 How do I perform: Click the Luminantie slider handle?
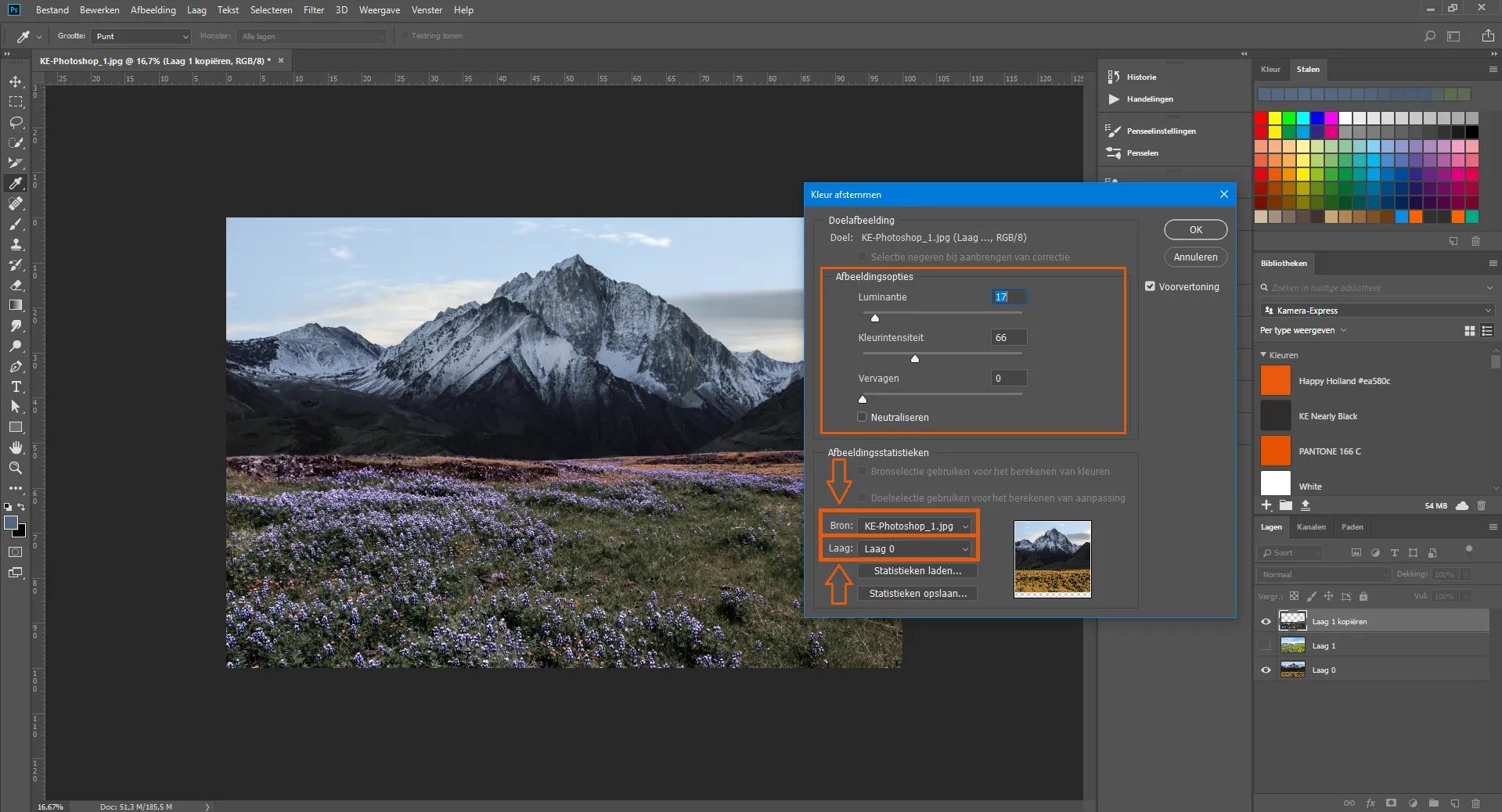tap(875, 318)
